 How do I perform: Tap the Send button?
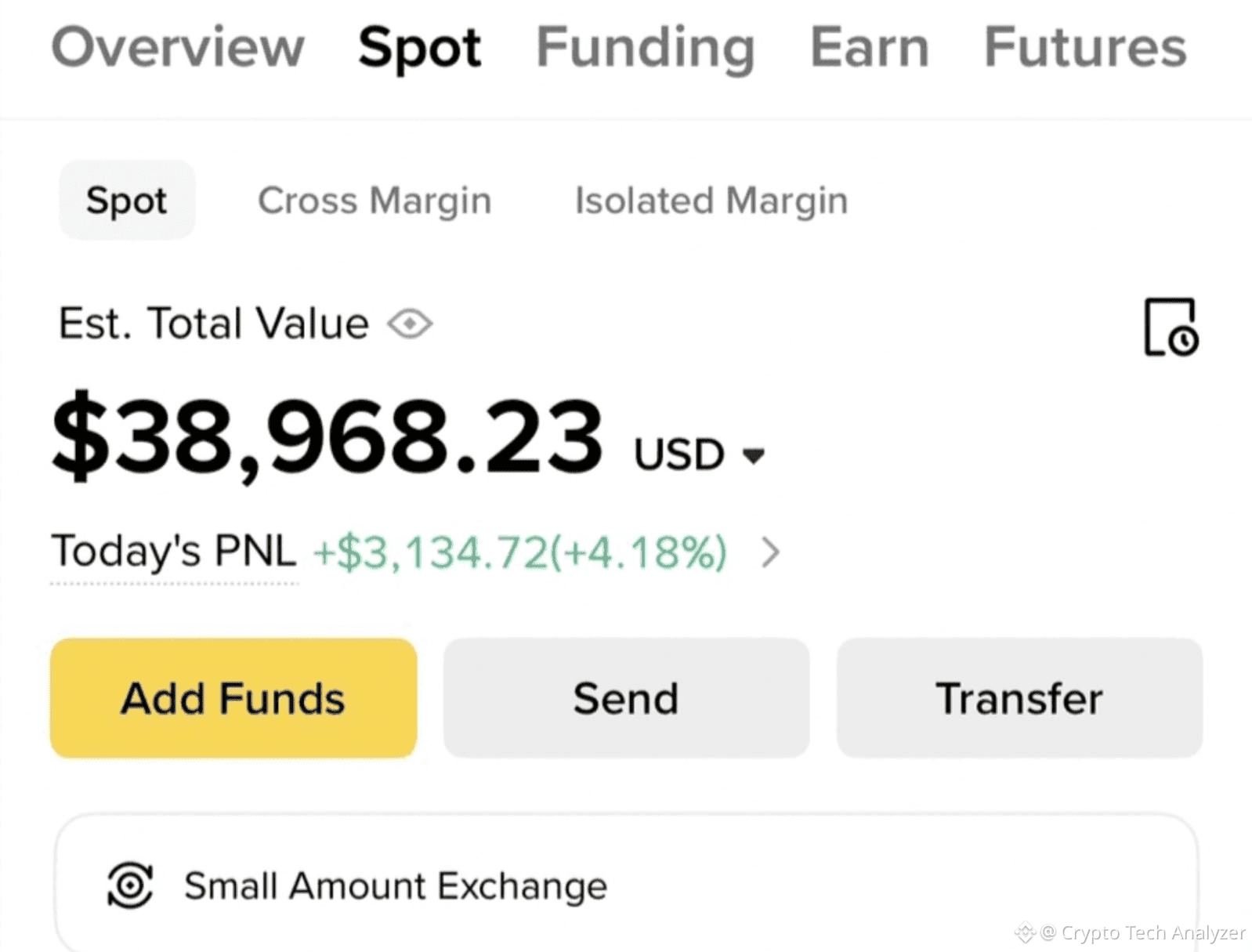626,698
